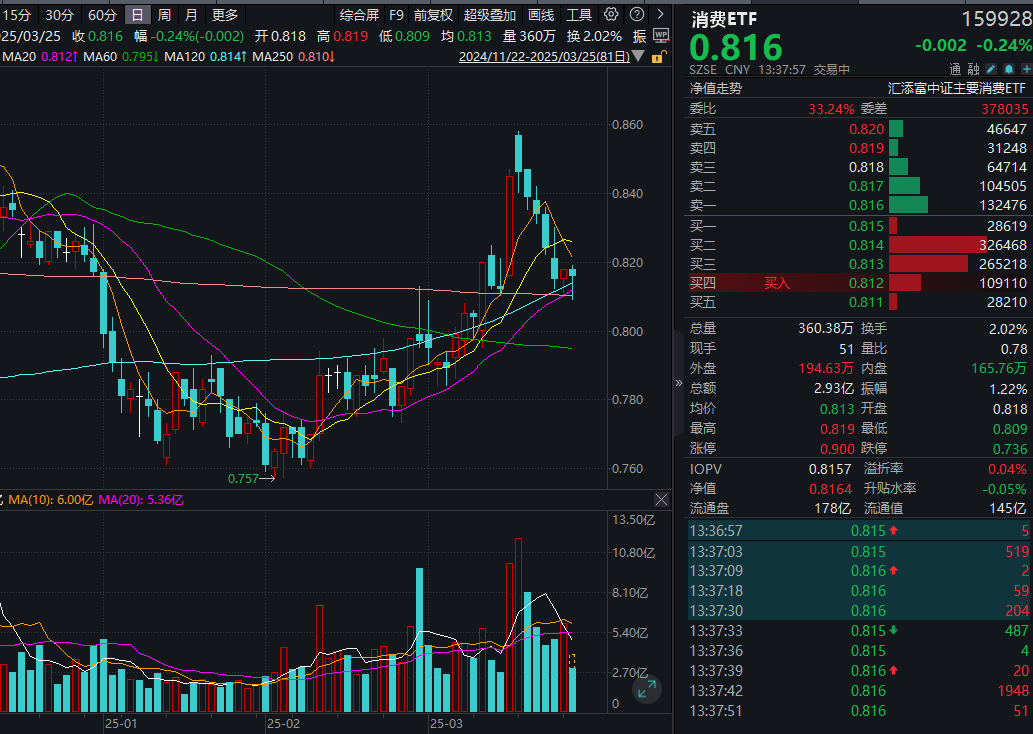Image resolution: width=1033 pixels, height=734 pixels.
Task: Open chart settings via gear icon
Action: click(x=611, y=14)
